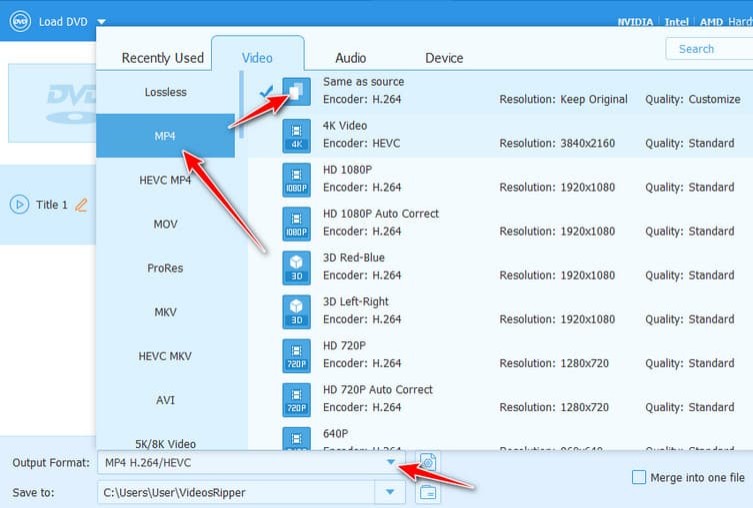
Task: Choose the HEVC MP4 format category
Action: point(165,180)
